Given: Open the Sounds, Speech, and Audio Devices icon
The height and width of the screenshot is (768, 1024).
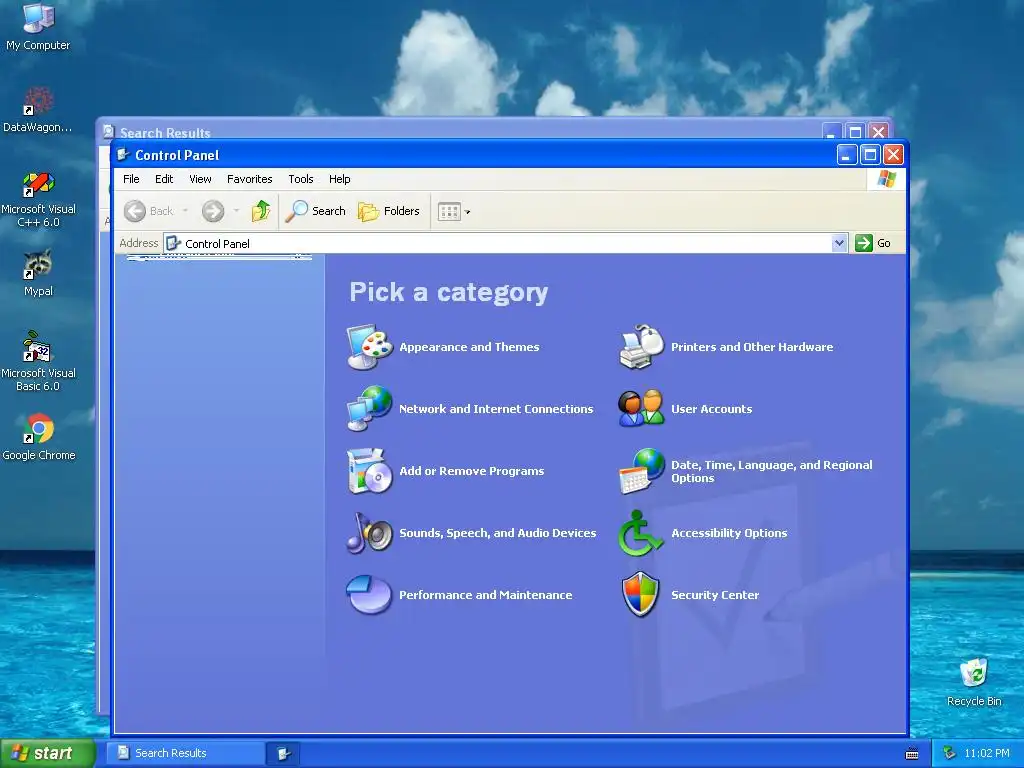Looking at the screenshot, I should 370,533.
